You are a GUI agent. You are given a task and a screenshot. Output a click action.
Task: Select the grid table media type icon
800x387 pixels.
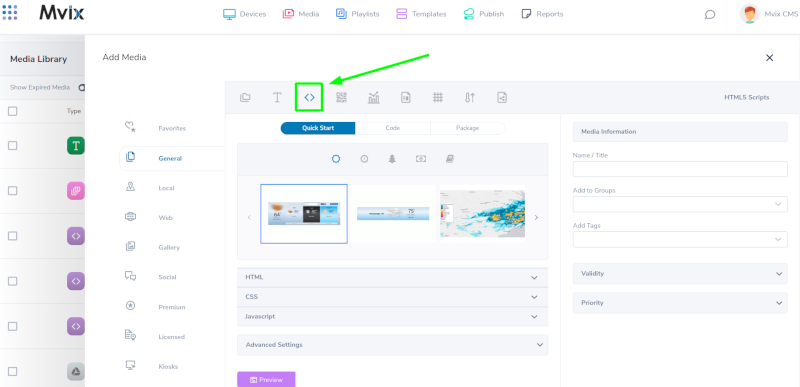point(438,97)
